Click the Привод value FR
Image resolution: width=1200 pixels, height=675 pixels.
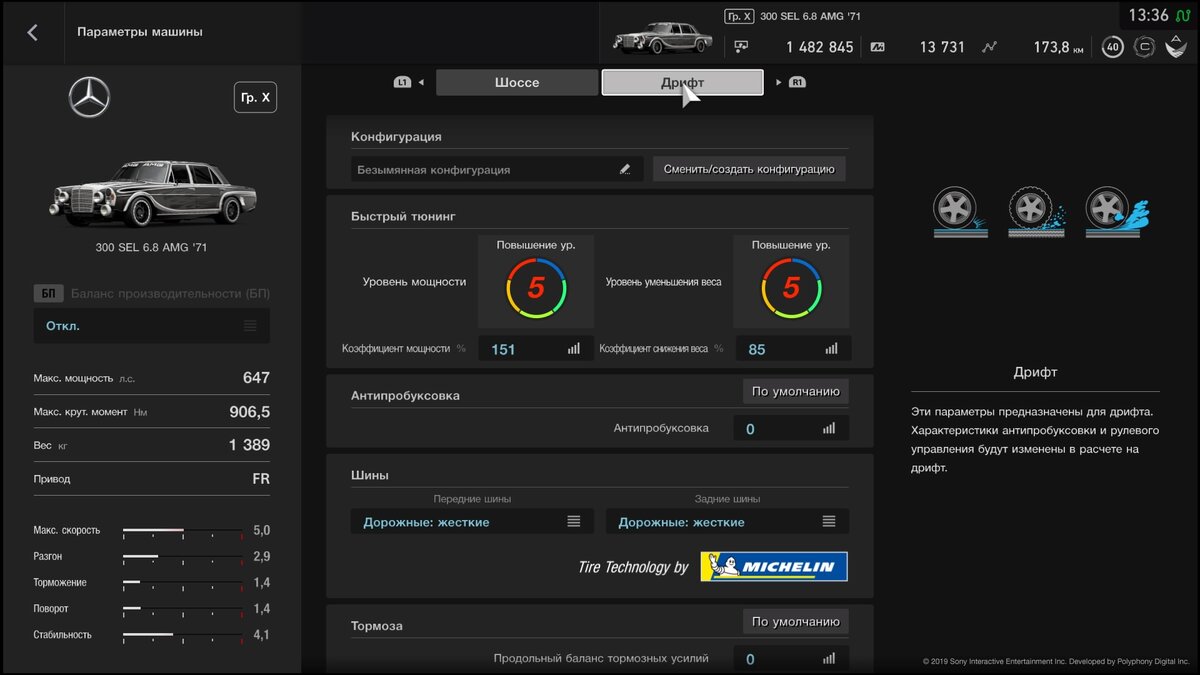point(261,479)
